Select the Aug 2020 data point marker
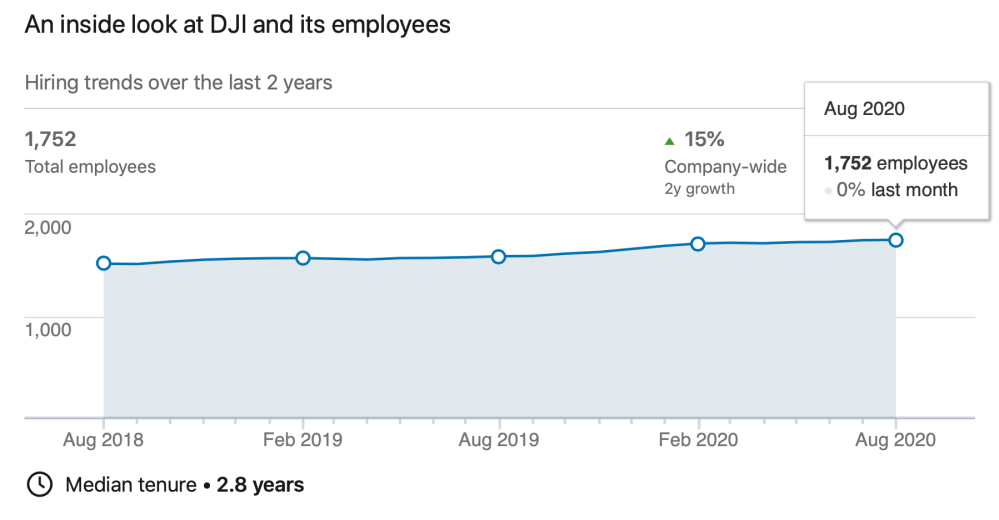 point(896,240)
